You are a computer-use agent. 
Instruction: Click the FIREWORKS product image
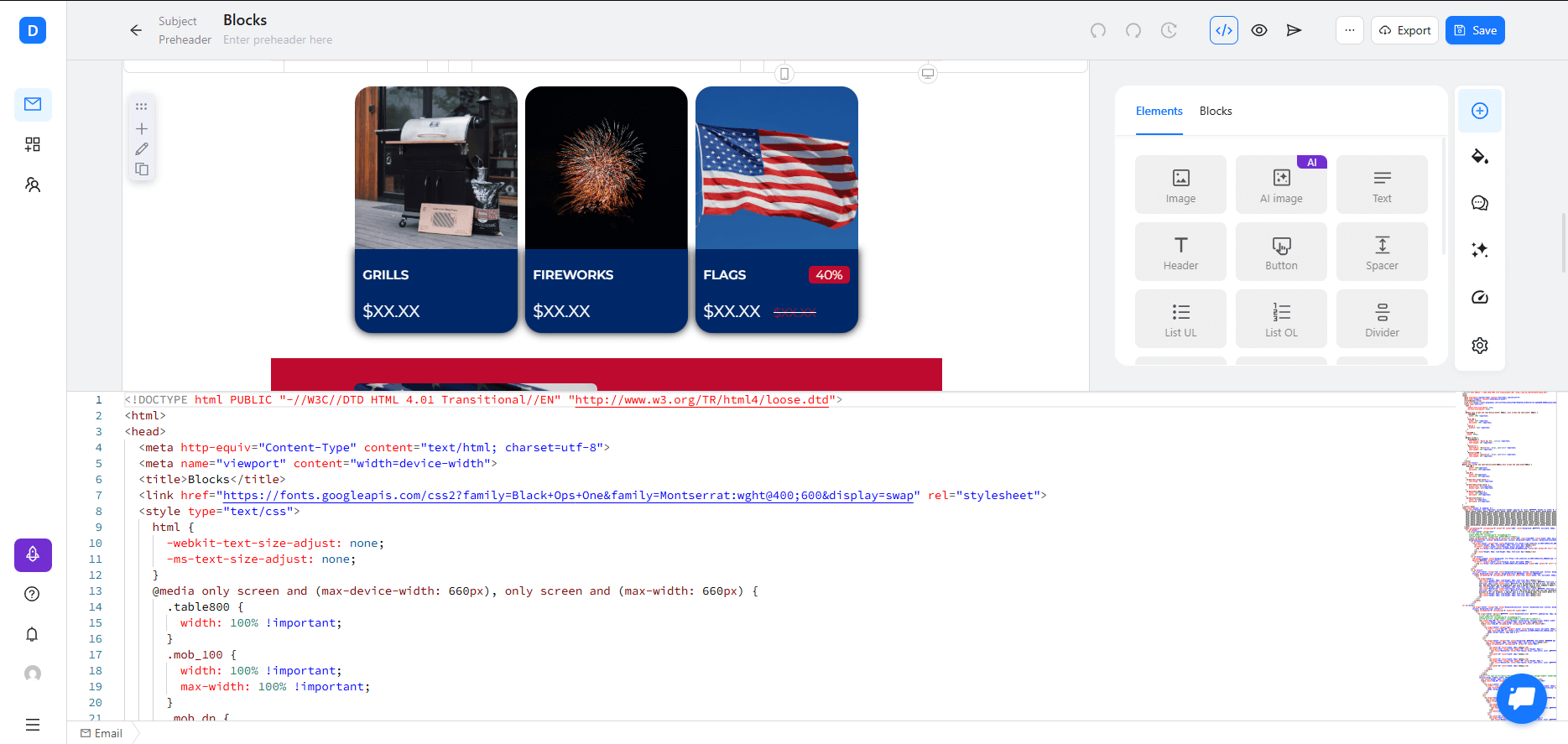607,168
